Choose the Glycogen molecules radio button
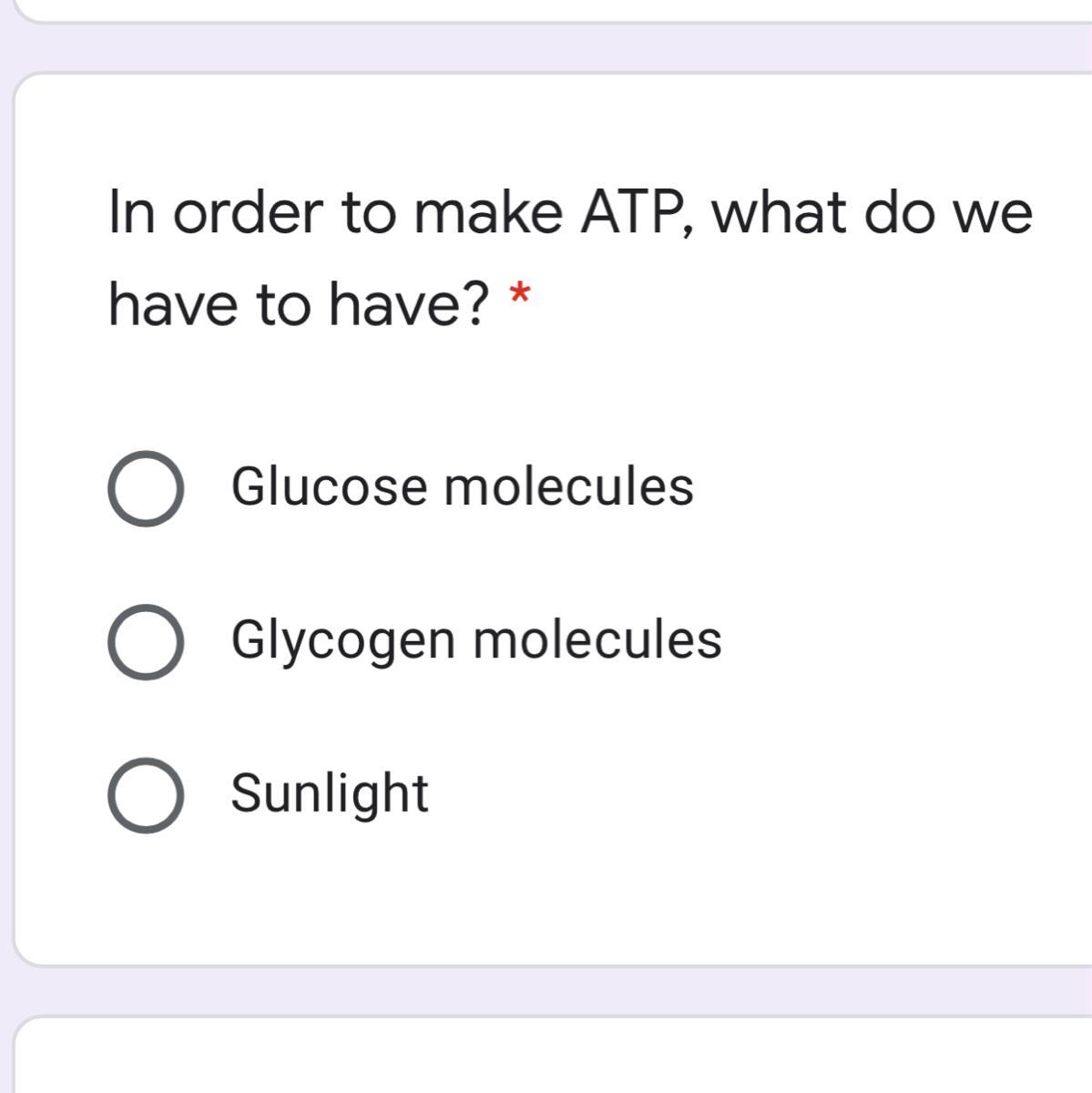This screenshot has height=1093, width=1092. point(146,641)
